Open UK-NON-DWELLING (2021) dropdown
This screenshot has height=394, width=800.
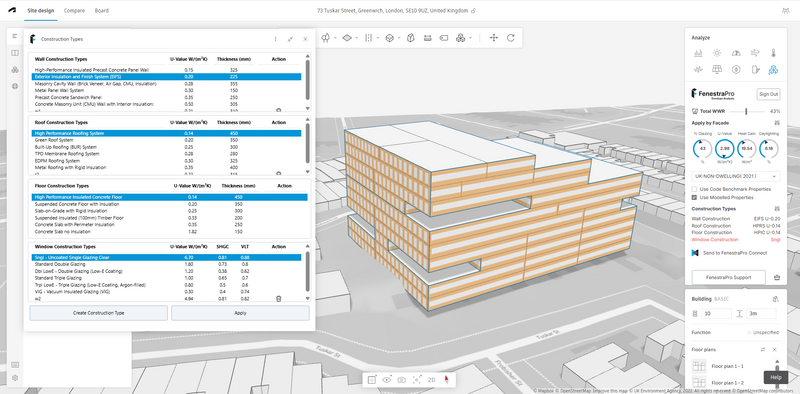[735, 176]
